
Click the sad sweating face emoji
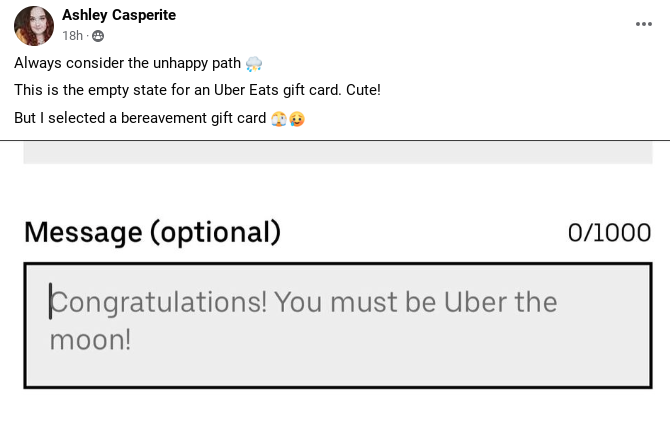tap(297, 118)
